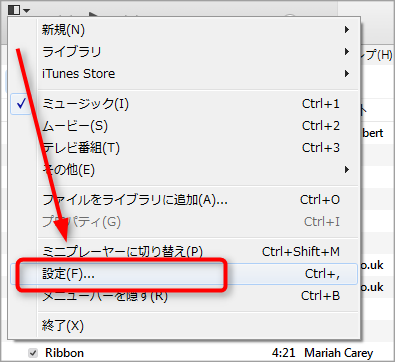395x362 pixels.
Task: Open 設定(F)... preferences
Action: (184, 274)
